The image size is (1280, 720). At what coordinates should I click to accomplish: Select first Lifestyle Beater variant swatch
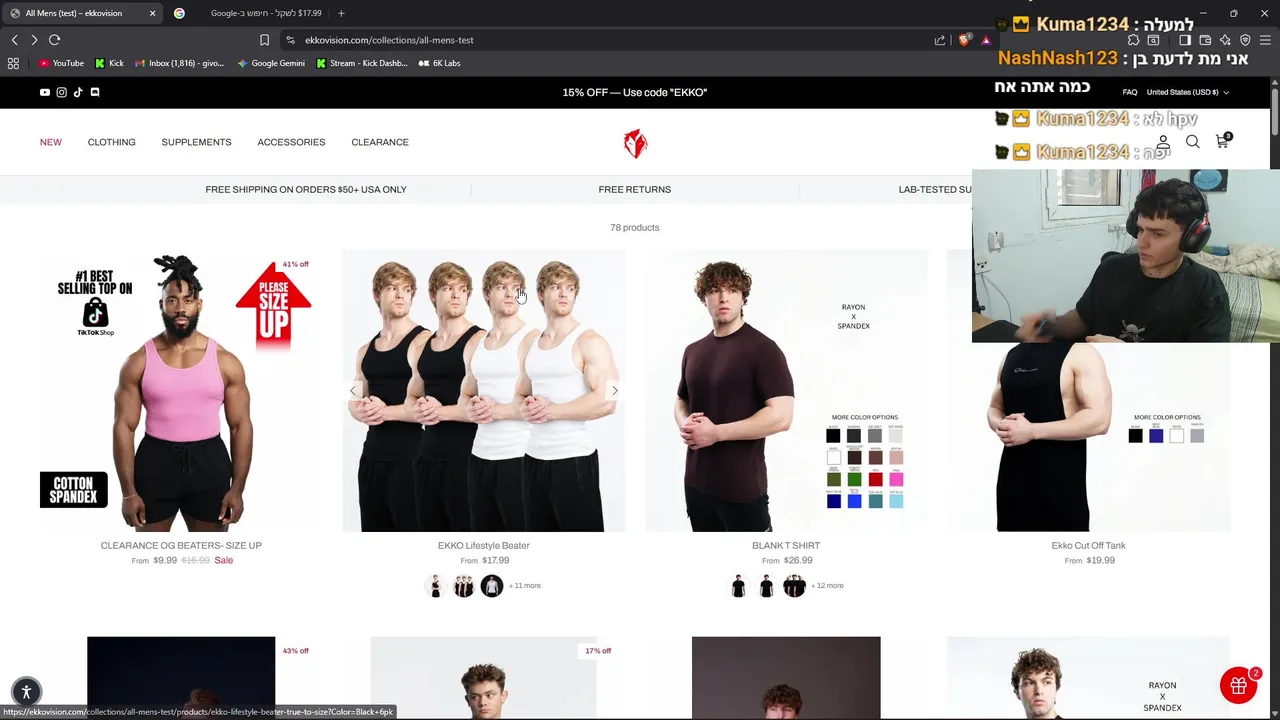435,587
